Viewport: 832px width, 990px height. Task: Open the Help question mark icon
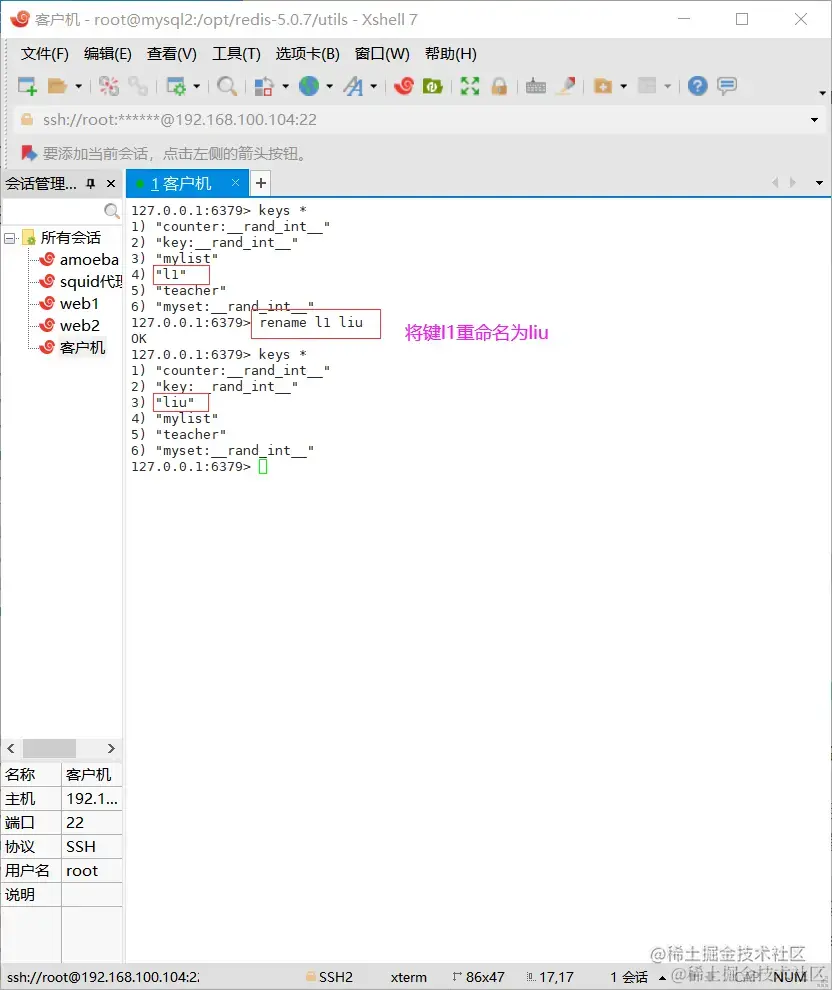(x=698, y=86)
